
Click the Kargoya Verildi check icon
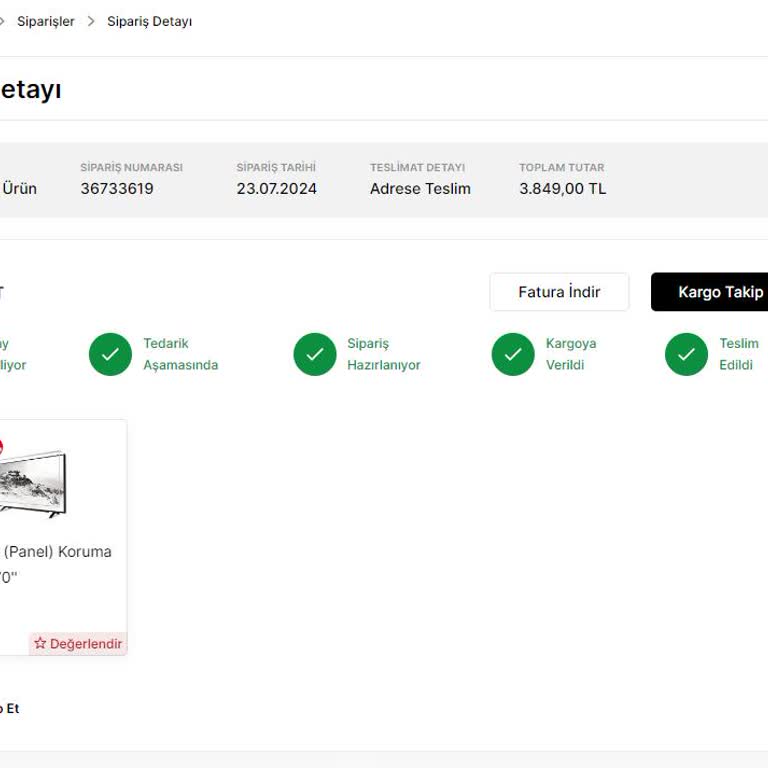coord(513,354)
